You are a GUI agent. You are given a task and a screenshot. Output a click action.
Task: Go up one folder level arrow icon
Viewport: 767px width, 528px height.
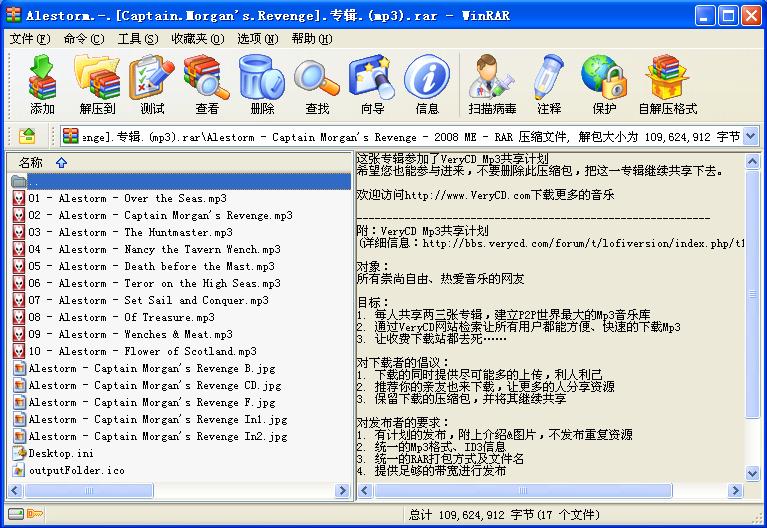tap(27, 136)
